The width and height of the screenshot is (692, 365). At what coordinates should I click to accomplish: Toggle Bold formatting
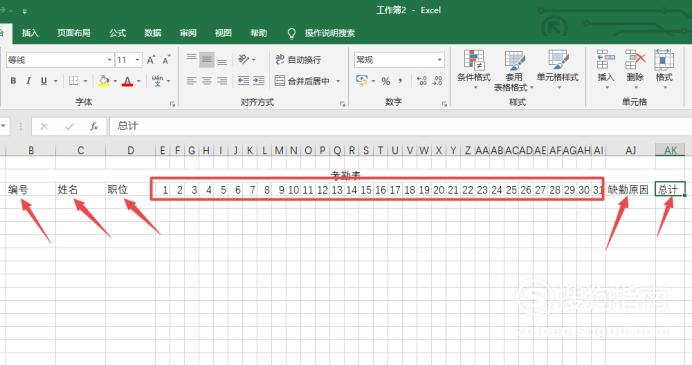(13, 81)
